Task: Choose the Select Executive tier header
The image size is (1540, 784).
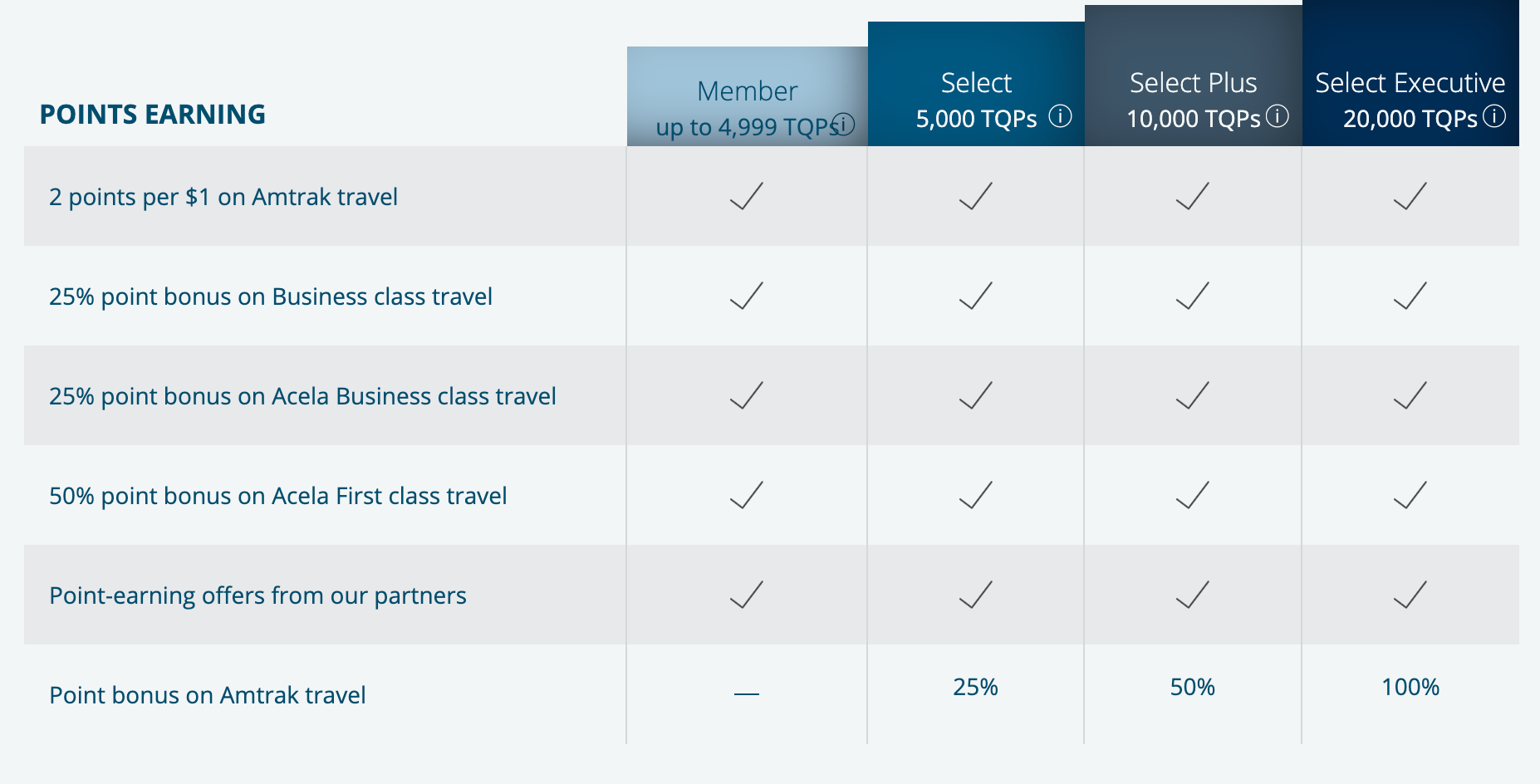Action: pos(1410,83)
